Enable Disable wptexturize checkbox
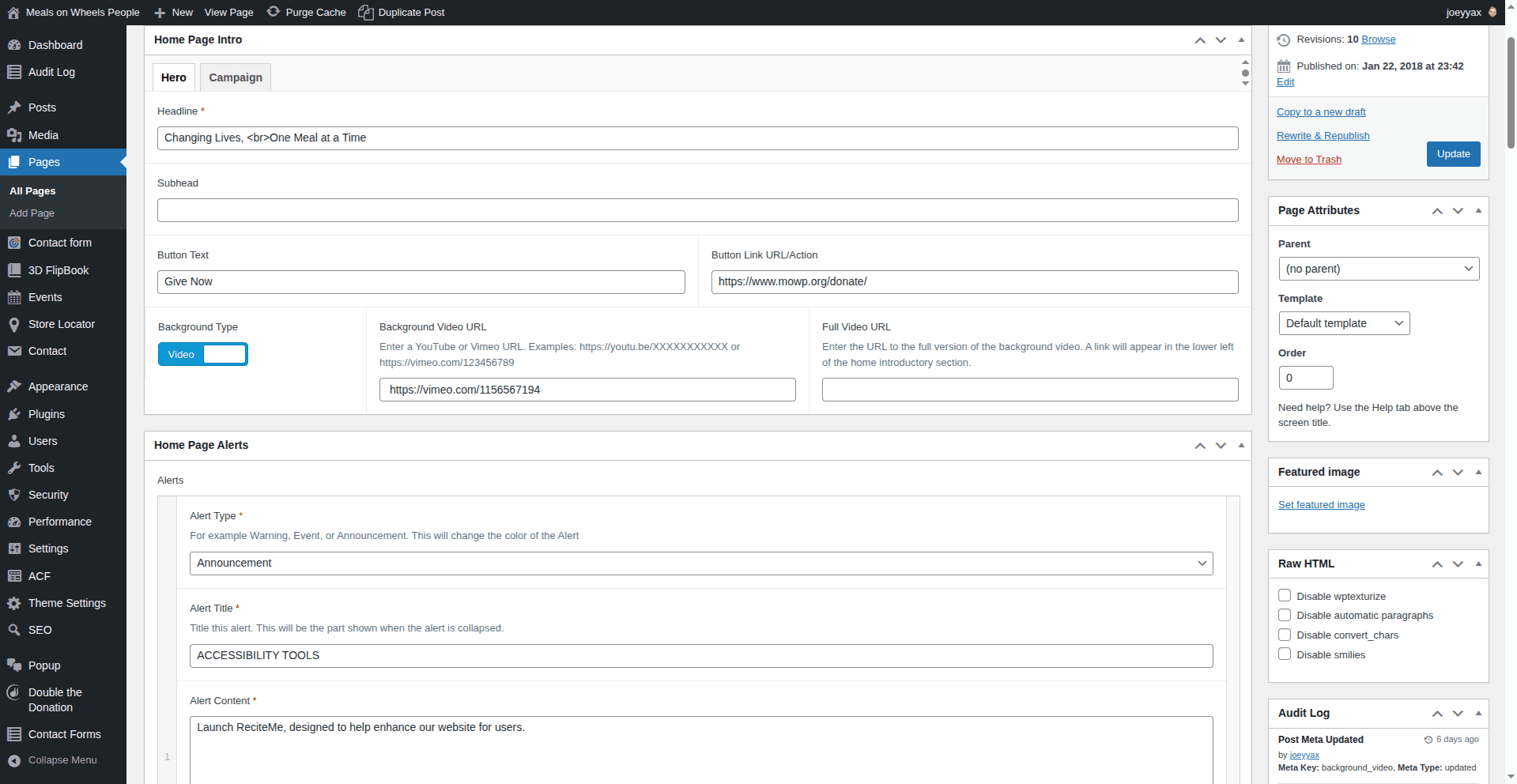 1284,595
